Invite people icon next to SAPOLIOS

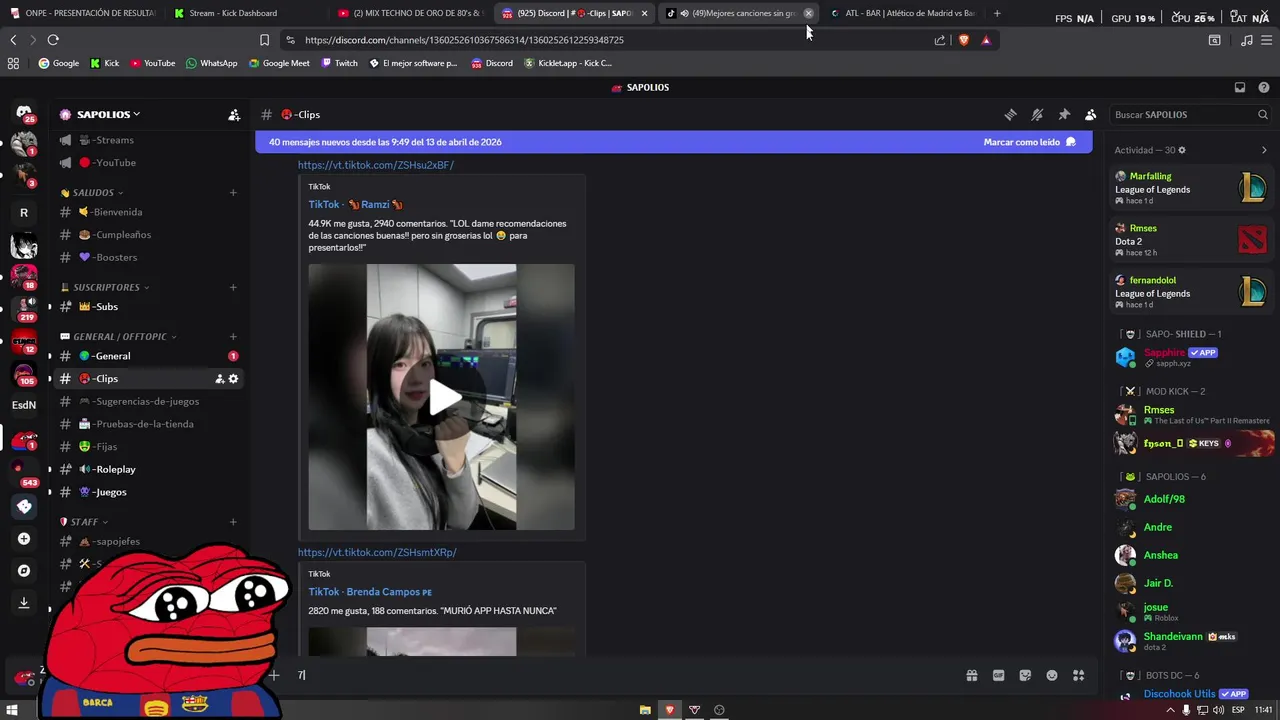point(234,115)
